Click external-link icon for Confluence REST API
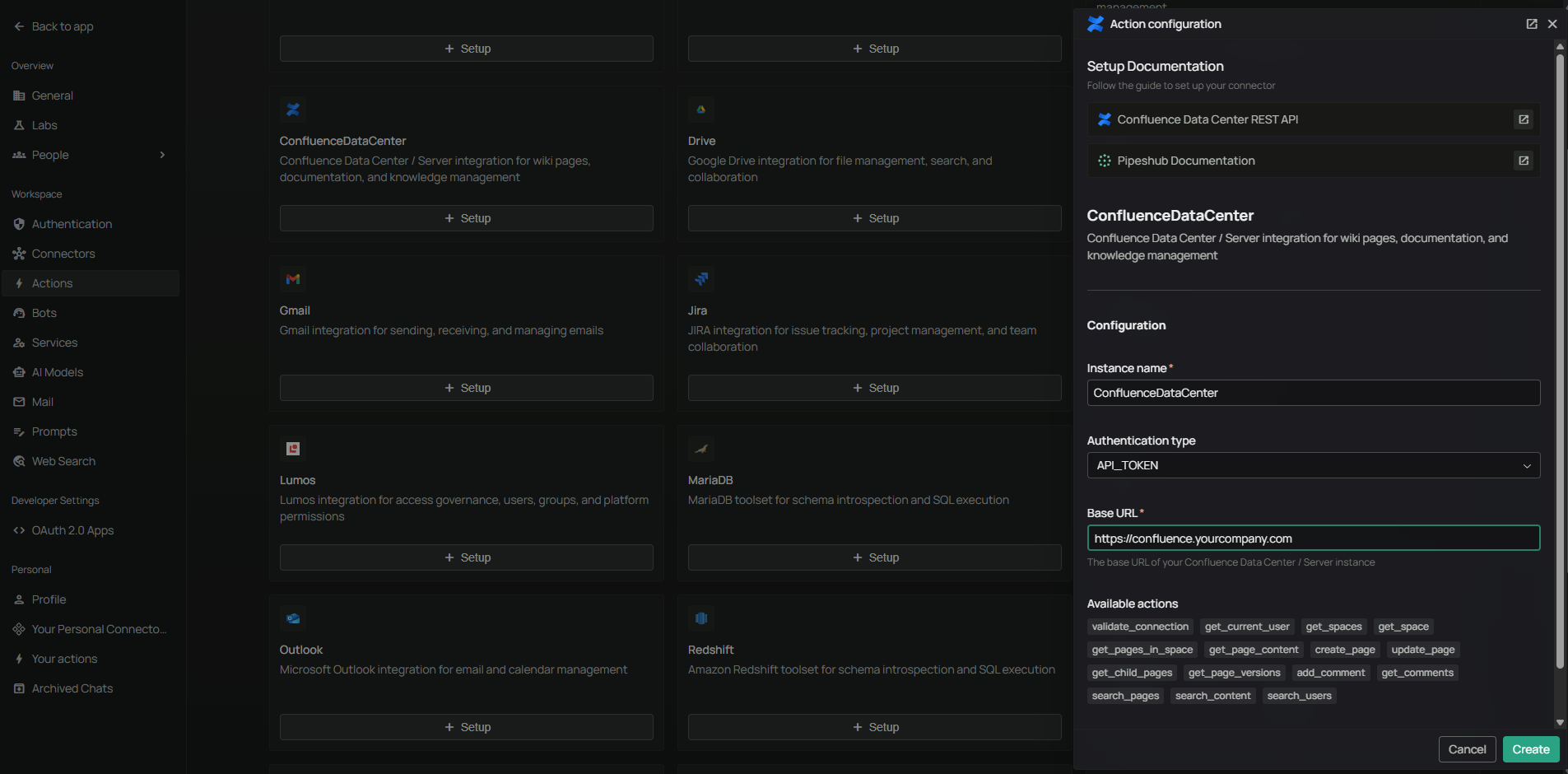 [x=1524, y=119]
